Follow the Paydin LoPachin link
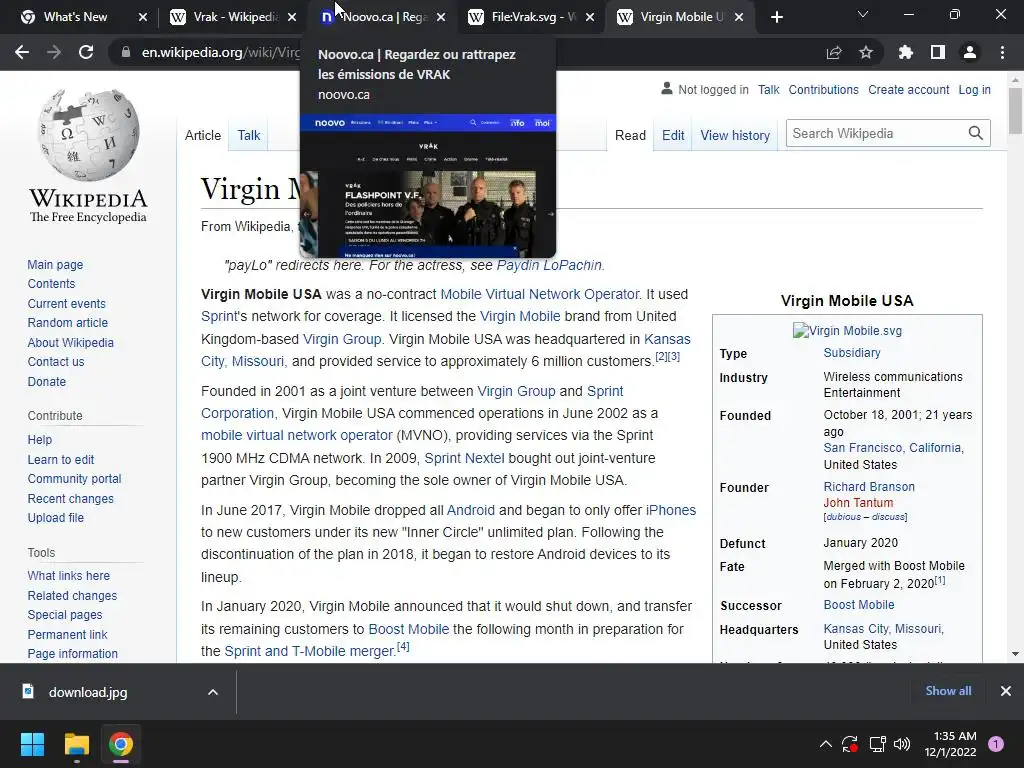The height and width of the screenshot is (768, 1024). click(549, 265)
